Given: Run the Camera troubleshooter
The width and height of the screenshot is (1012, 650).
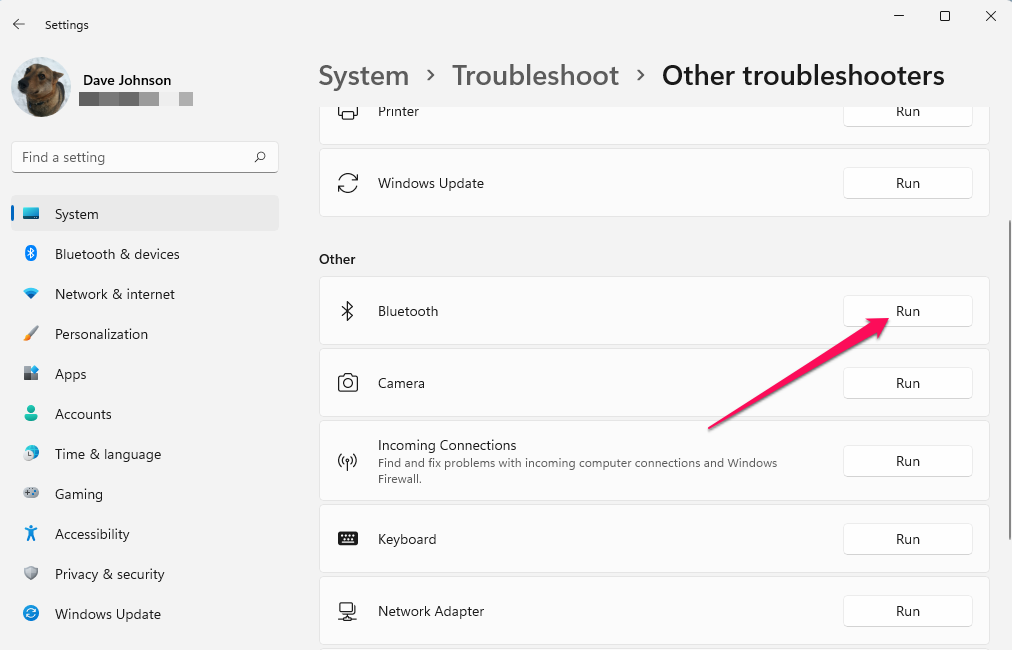Looking at the screenshot, I should (x=907, y=383).
